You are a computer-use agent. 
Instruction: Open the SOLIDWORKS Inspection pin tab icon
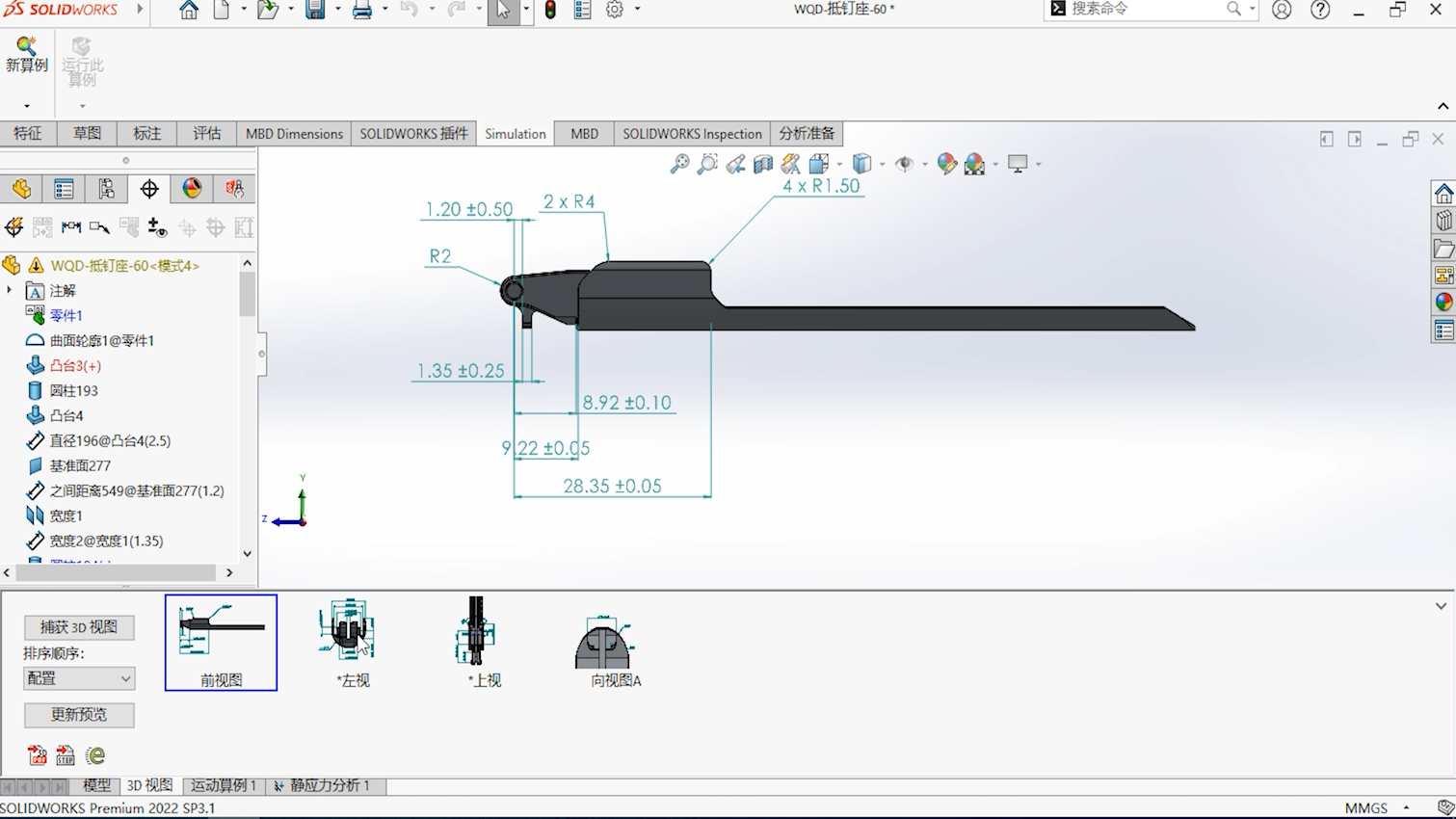pos(234,189)
